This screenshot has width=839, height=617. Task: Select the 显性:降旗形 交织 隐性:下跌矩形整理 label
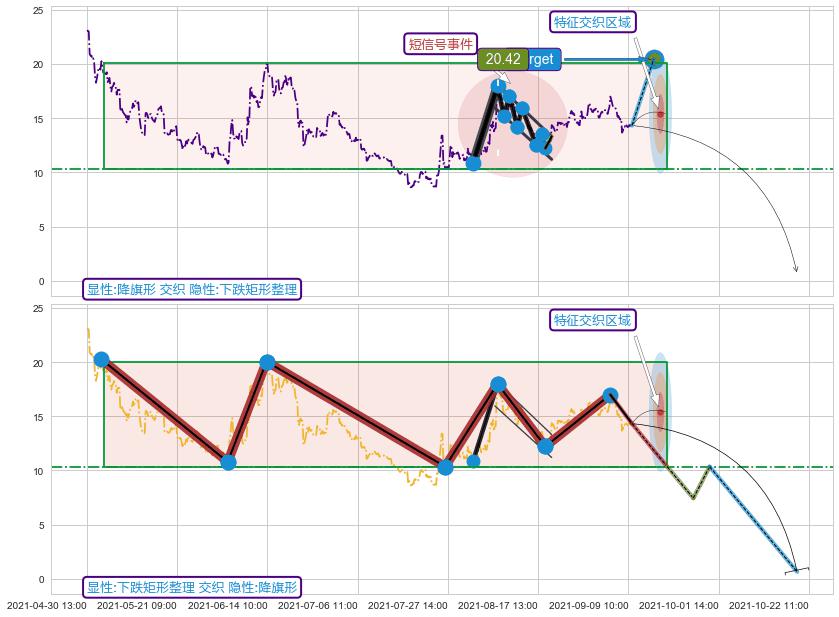[192, 290]
